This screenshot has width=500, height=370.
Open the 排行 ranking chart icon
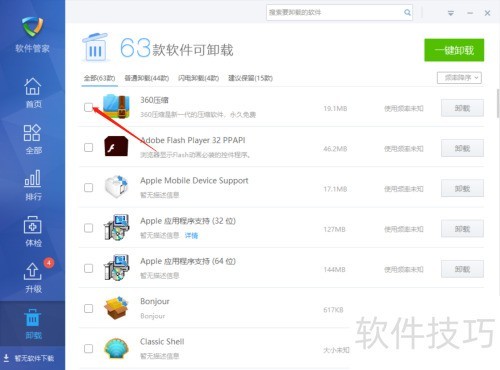[32, 185]
